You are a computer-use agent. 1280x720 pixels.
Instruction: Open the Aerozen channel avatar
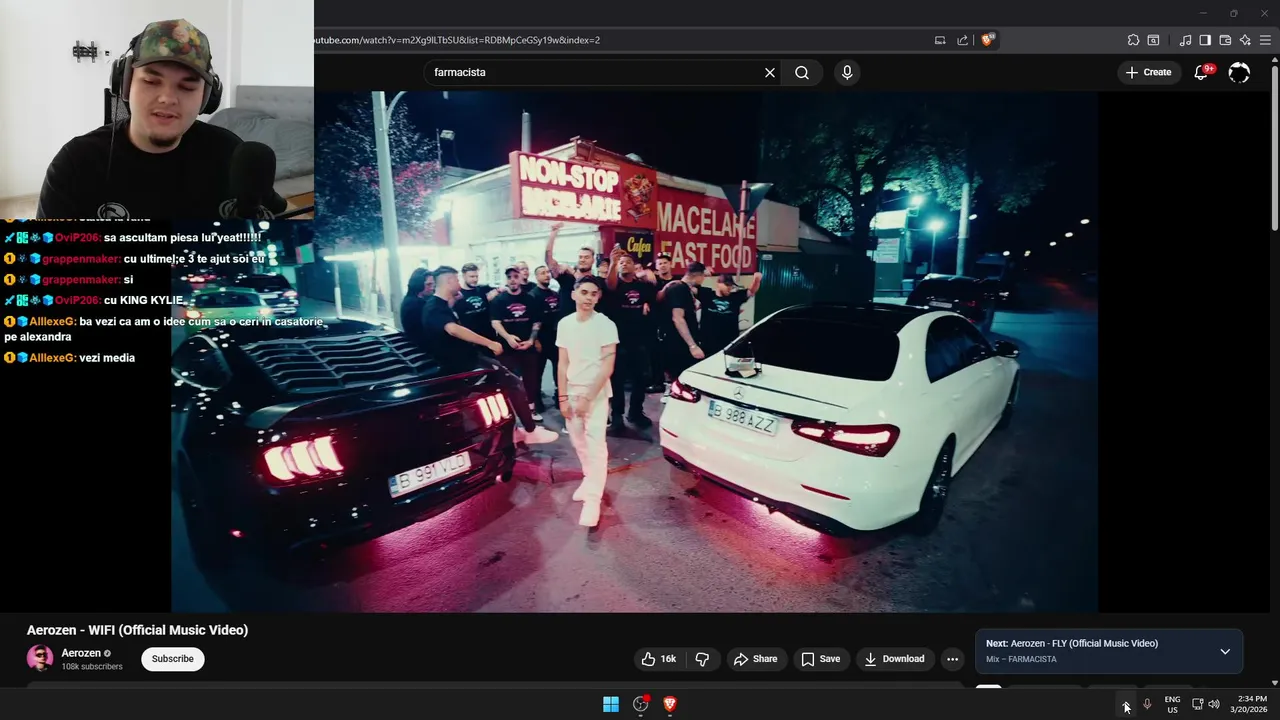[x=40, y=658]
